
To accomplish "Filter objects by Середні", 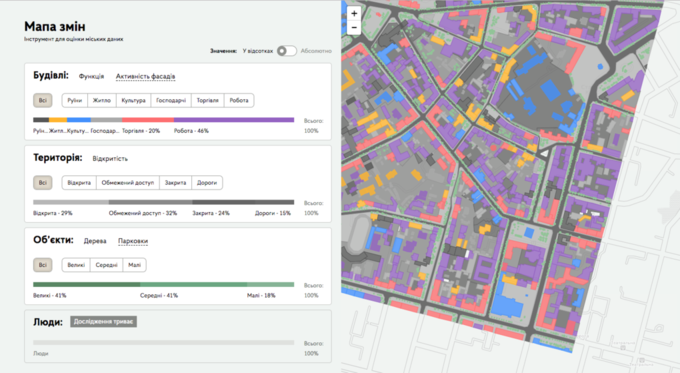I will point(106,265).
